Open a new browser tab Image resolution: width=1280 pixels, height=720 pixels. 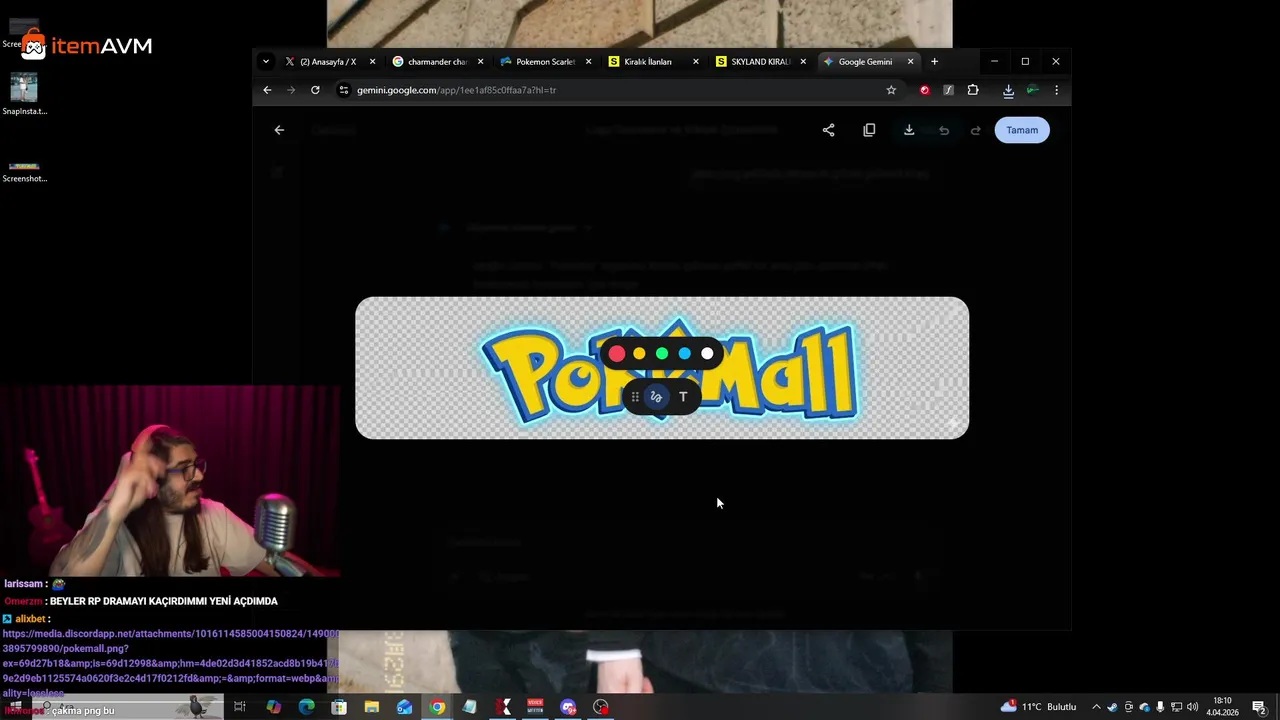click(935, 62)
